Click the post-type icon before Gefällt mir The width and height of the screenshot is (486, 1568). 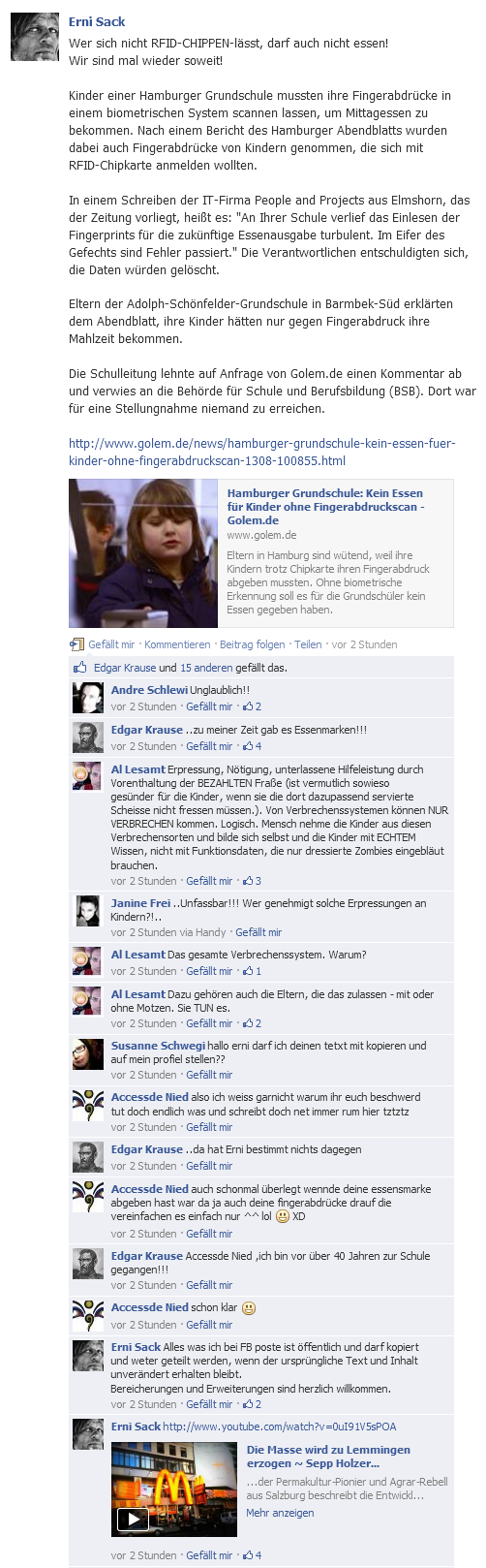tap(76, 644)
